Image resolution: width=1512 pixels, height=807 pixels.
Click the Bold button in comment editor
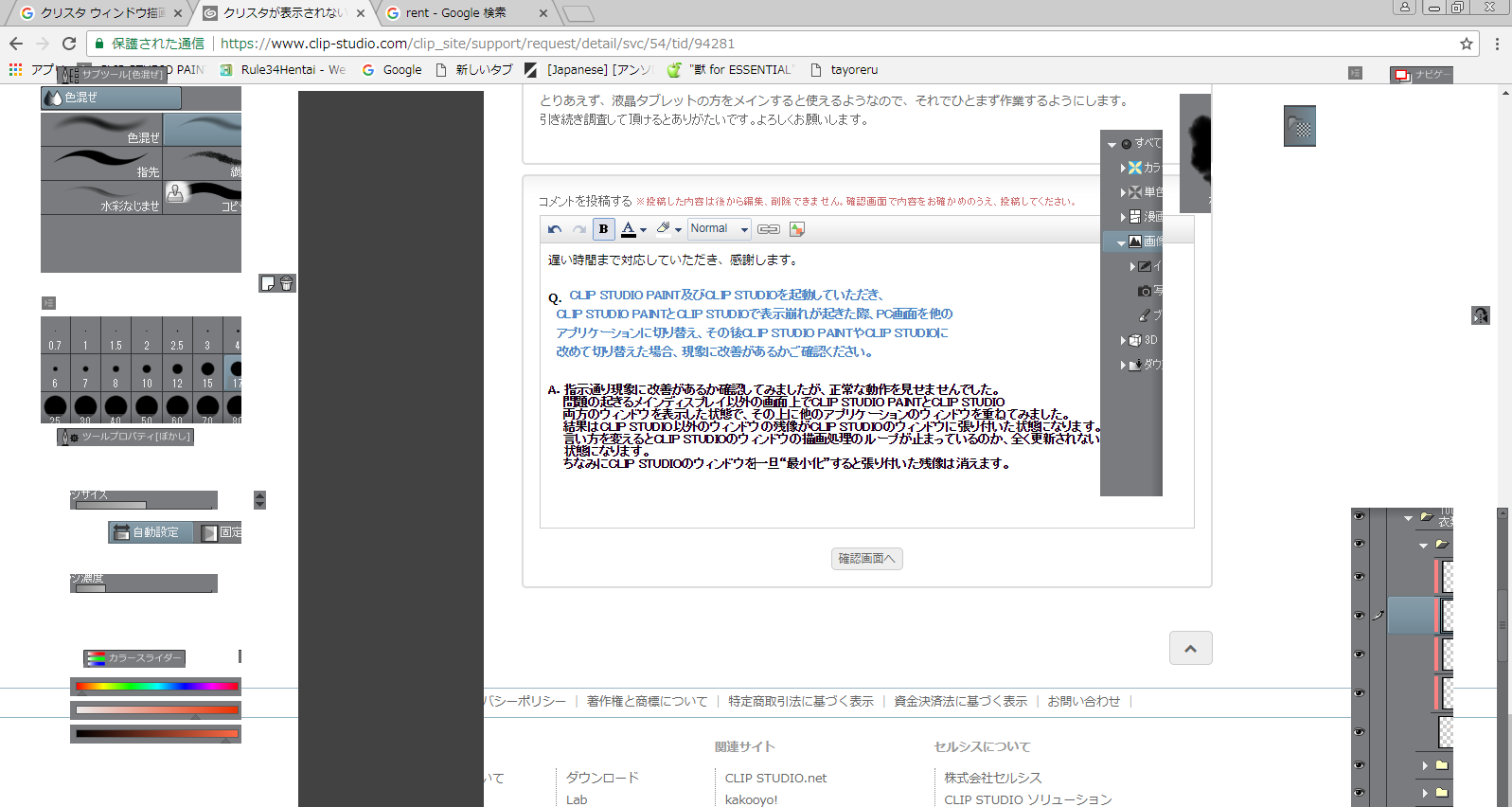coord(603,229)
